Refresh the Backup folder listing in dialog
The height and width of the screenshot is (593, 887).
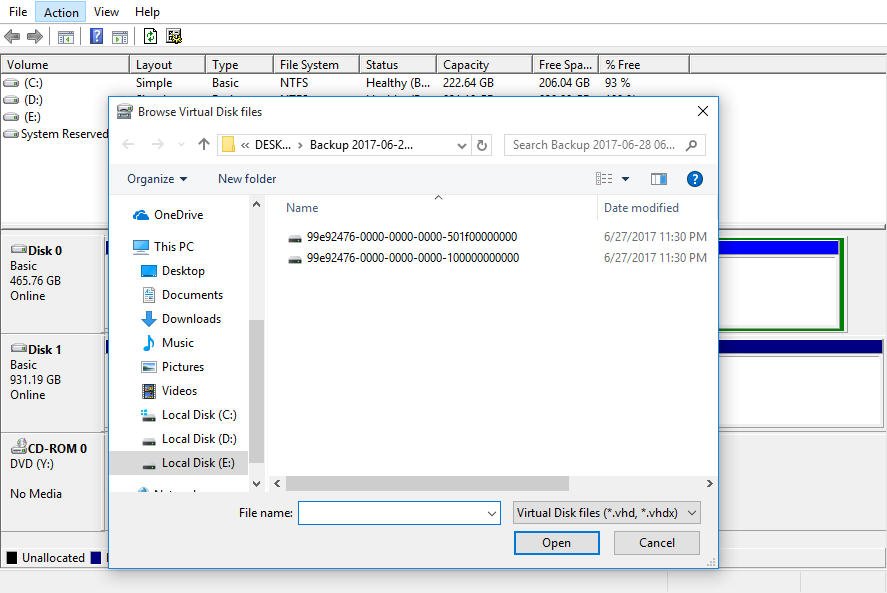(482, 145)
